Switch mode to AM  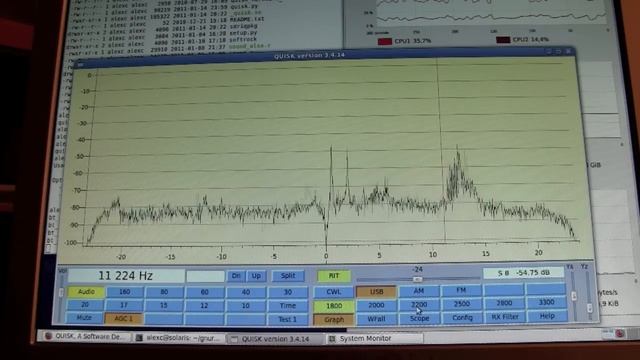[x=419, y=291]
